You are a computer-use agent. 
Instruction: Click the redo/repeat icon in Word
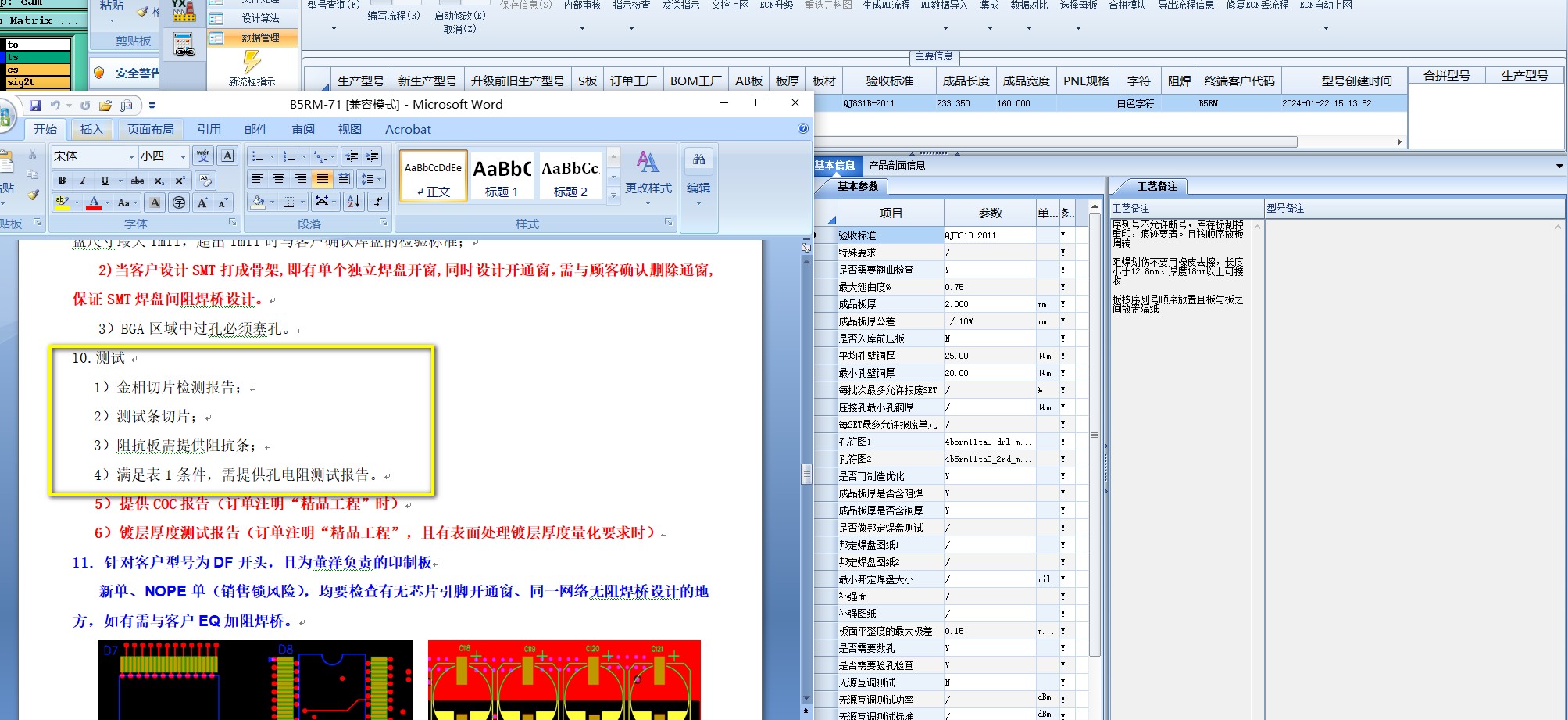[x=85, y=106]
